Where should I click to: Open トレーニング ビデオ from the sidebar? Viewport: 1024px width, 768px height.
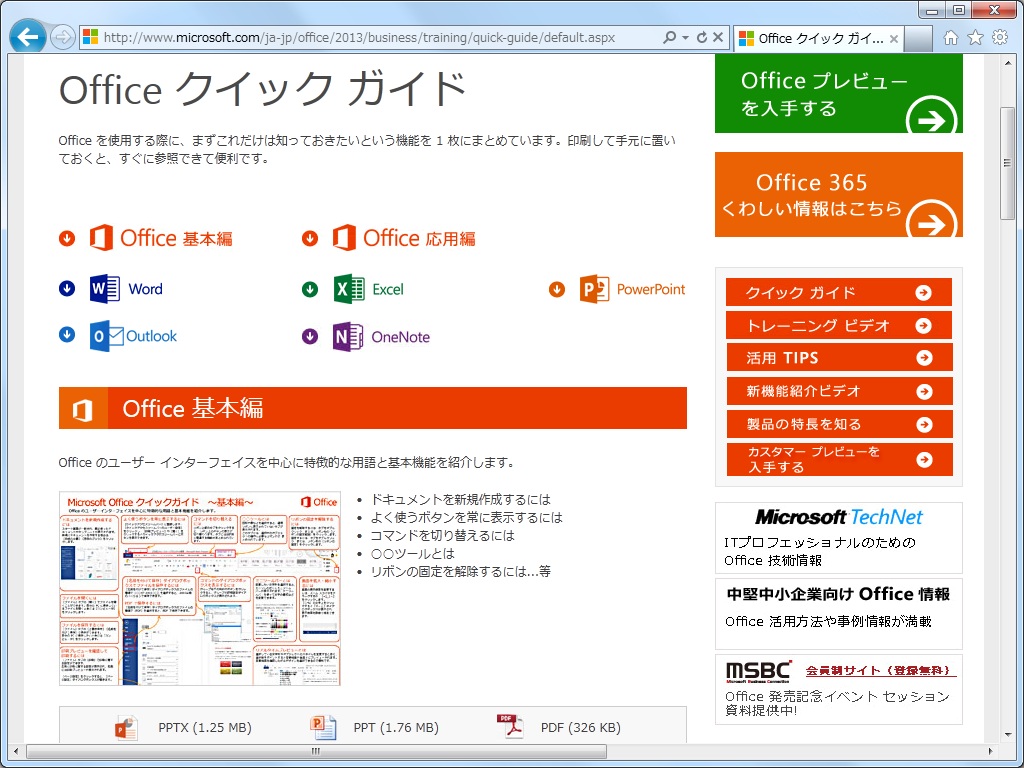coord(838,325)
